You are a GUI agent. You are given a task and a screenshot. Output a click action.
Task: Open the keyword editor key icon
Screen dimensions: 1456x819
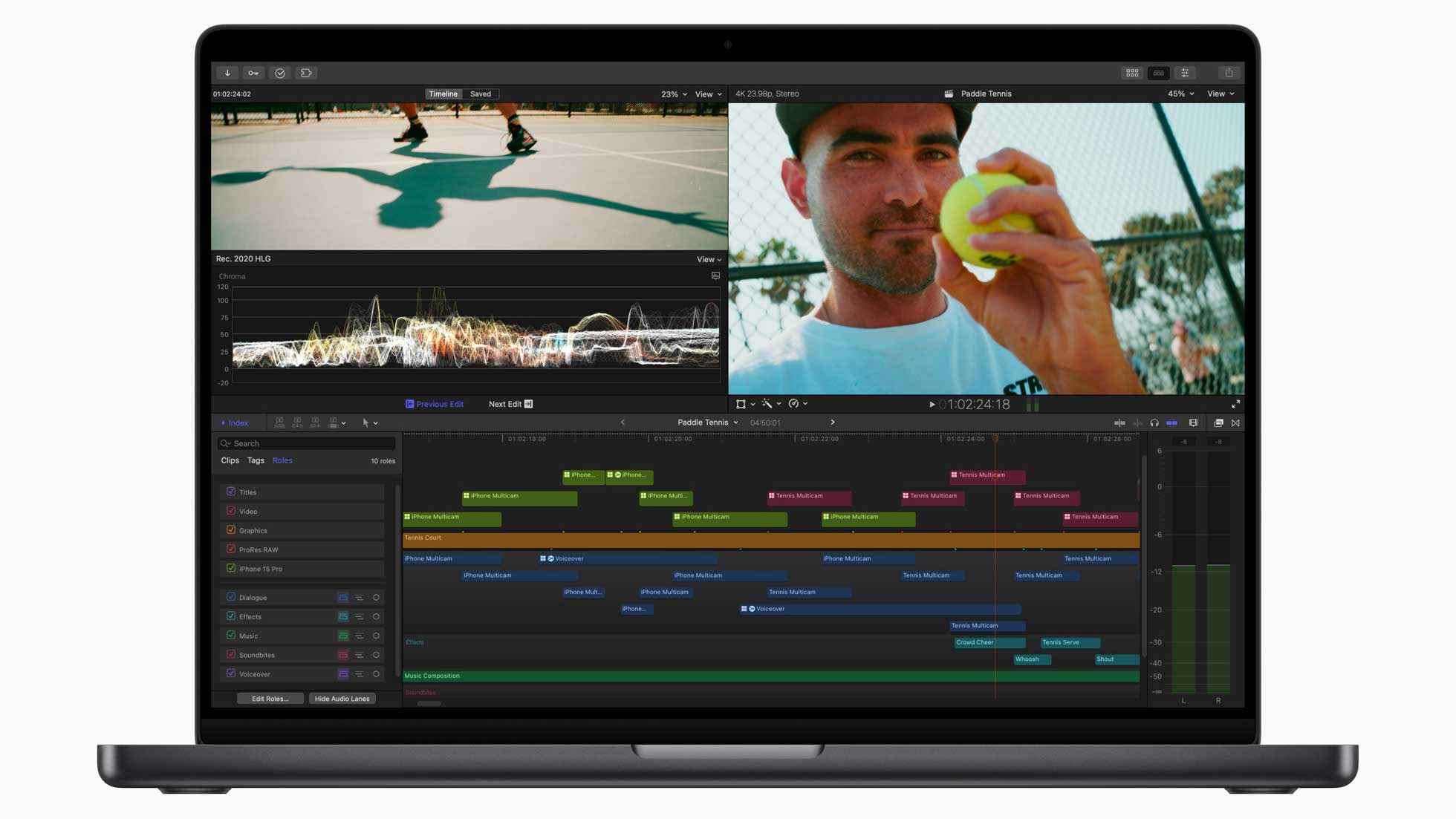(253, 73)
